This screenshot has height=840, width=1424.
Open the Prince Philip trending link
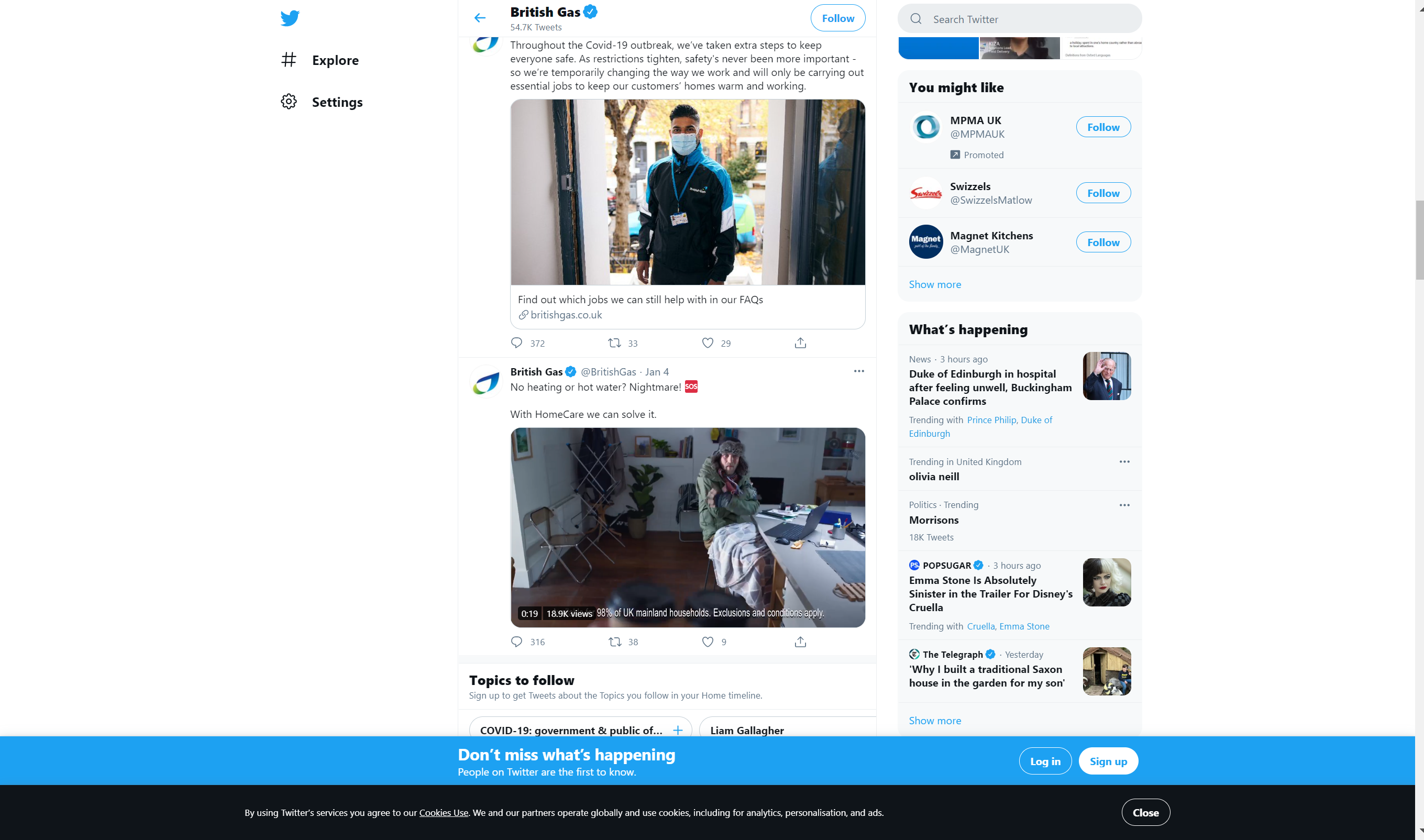point(991,420)
